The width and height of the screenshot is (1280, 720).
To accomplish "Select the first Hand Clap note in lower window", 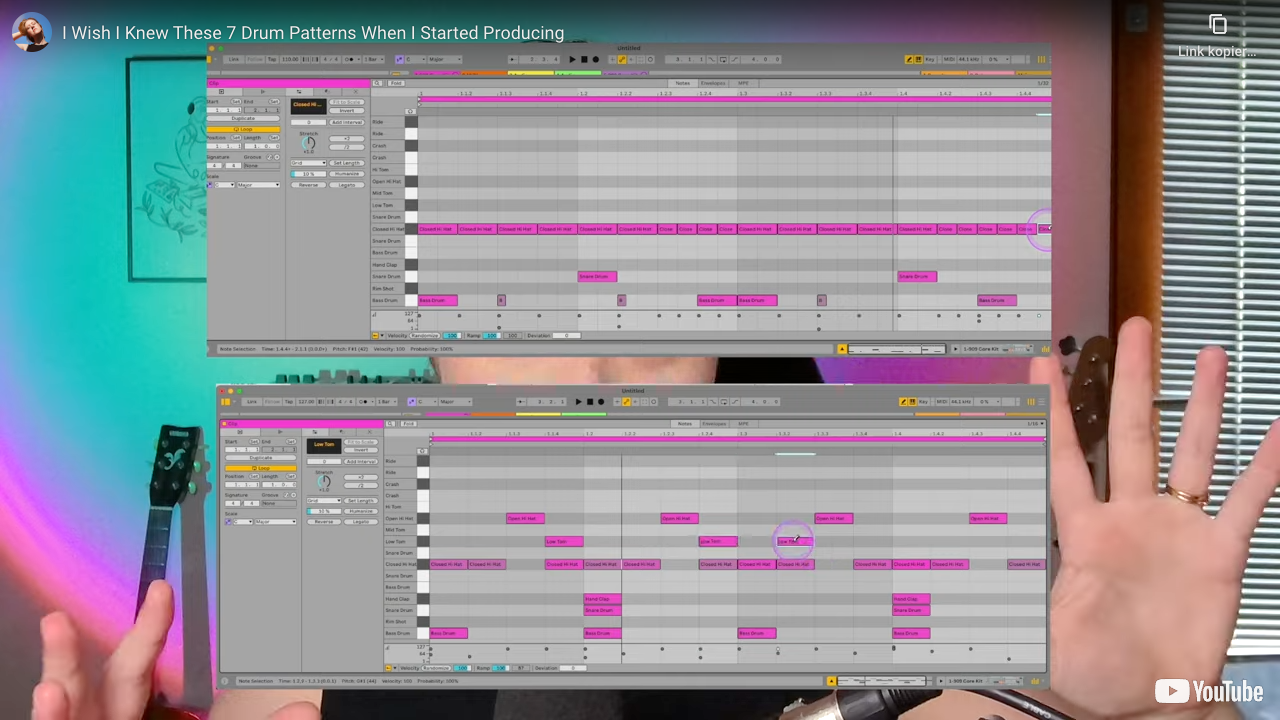I will pos(602,599).
